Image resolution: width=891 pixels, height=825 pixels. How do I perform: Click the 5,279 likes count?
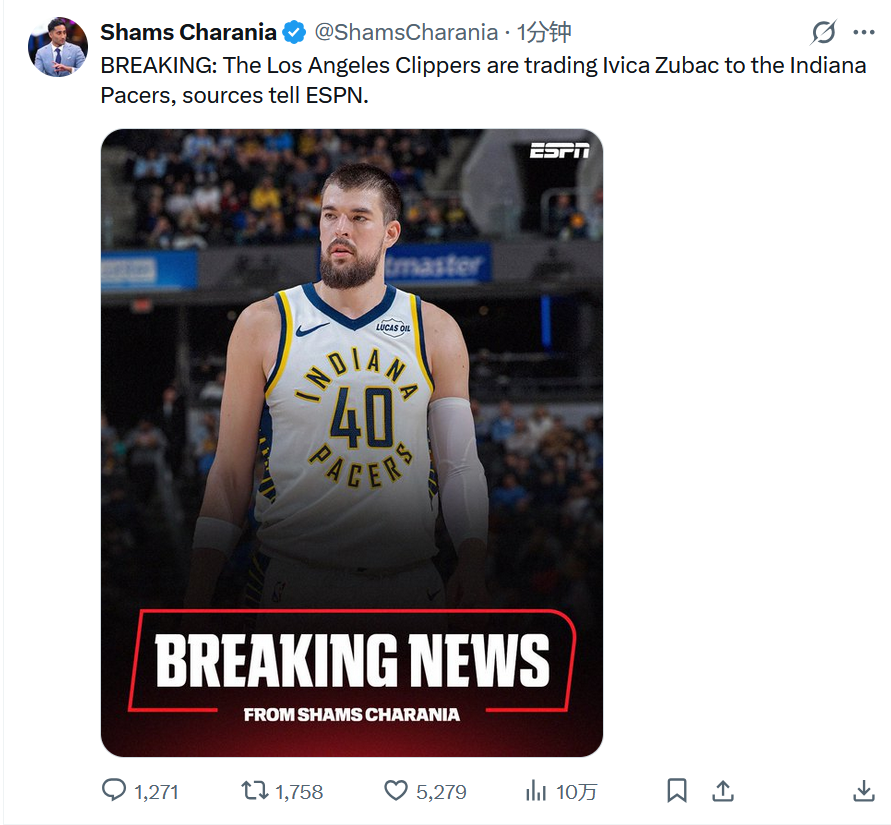pyautogui.click(x=441, y=792)
